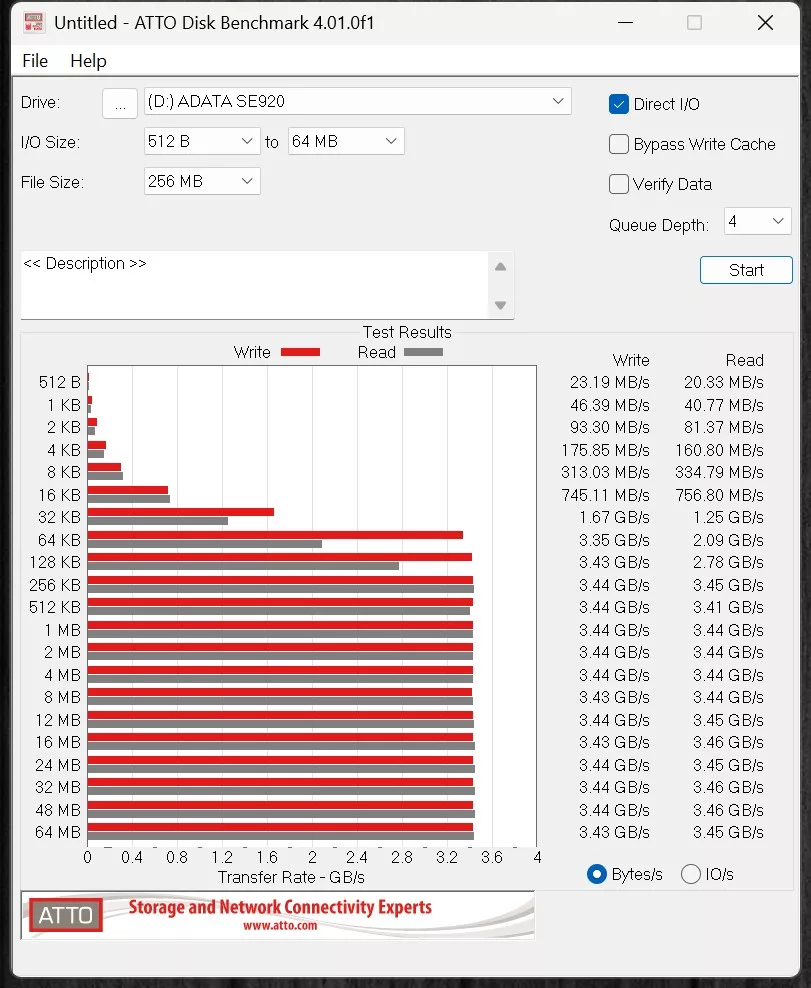Open the File menu
Screen dimensions: 811x988
tap(35, 61)
